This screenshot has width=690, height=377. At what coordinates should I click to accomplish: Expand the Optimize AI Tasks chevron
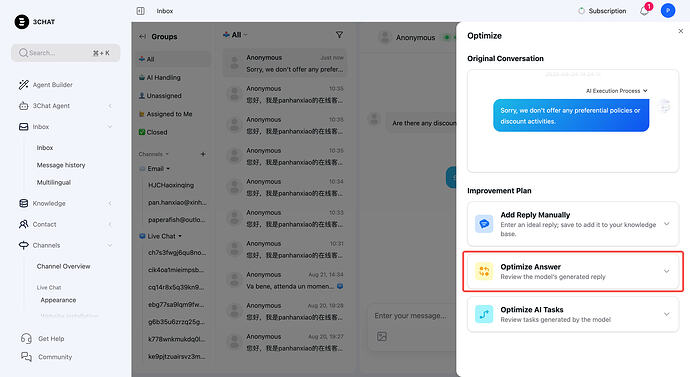(667, 314)
